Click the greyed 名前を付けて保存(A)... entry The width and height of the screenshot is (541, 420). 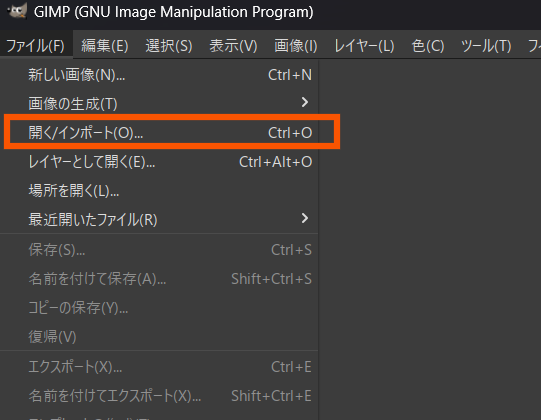pos(159,279)
